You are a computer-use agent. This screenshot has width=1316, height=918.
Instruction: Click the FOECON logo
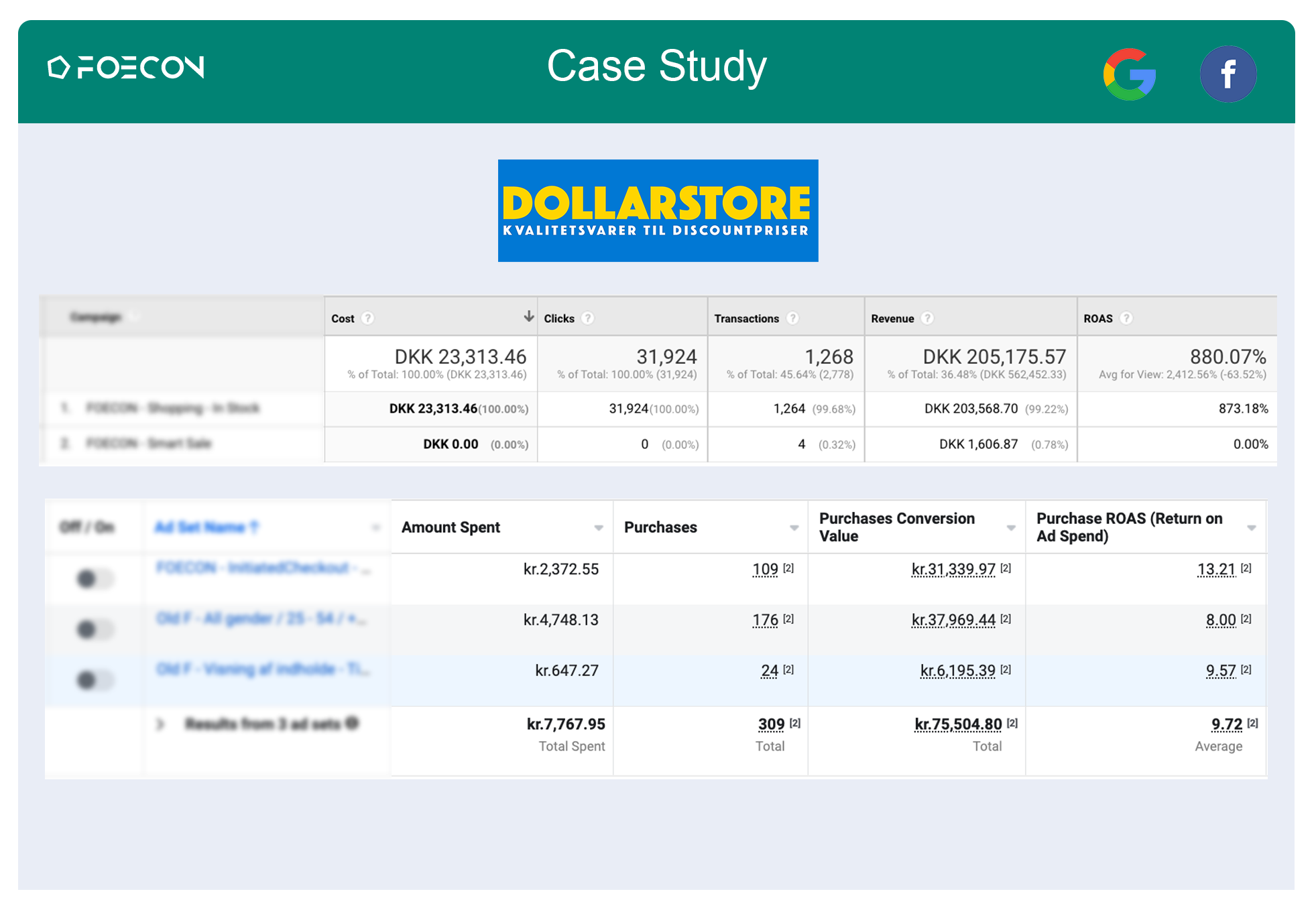[x=126, y=67]
